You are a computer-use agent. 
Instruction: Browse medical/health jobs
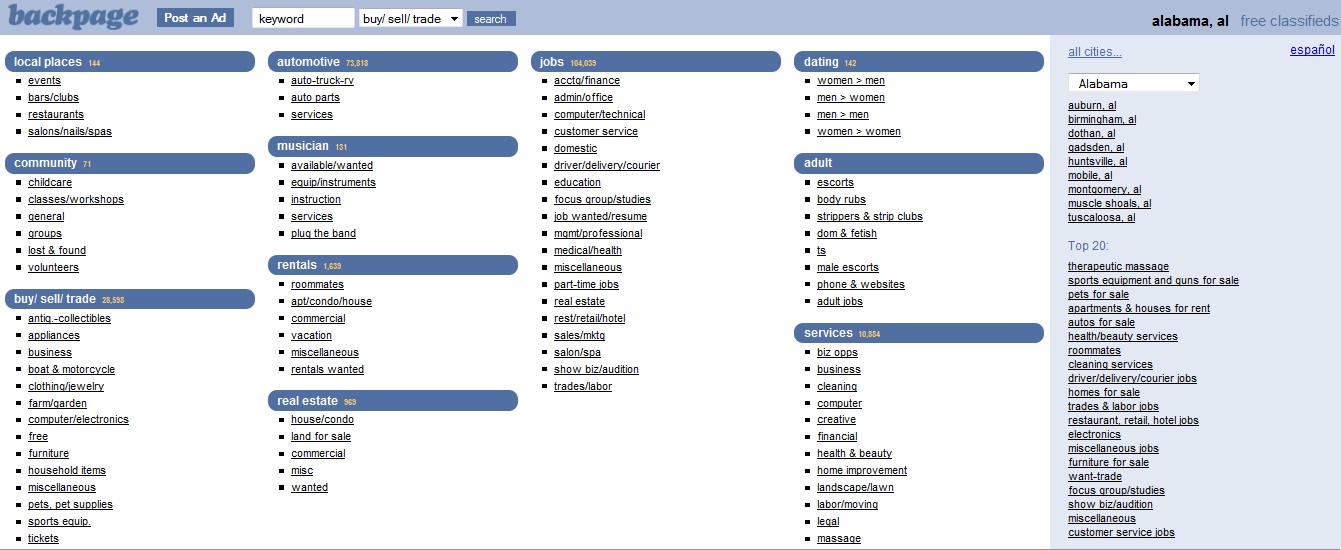tap(588, 251)
